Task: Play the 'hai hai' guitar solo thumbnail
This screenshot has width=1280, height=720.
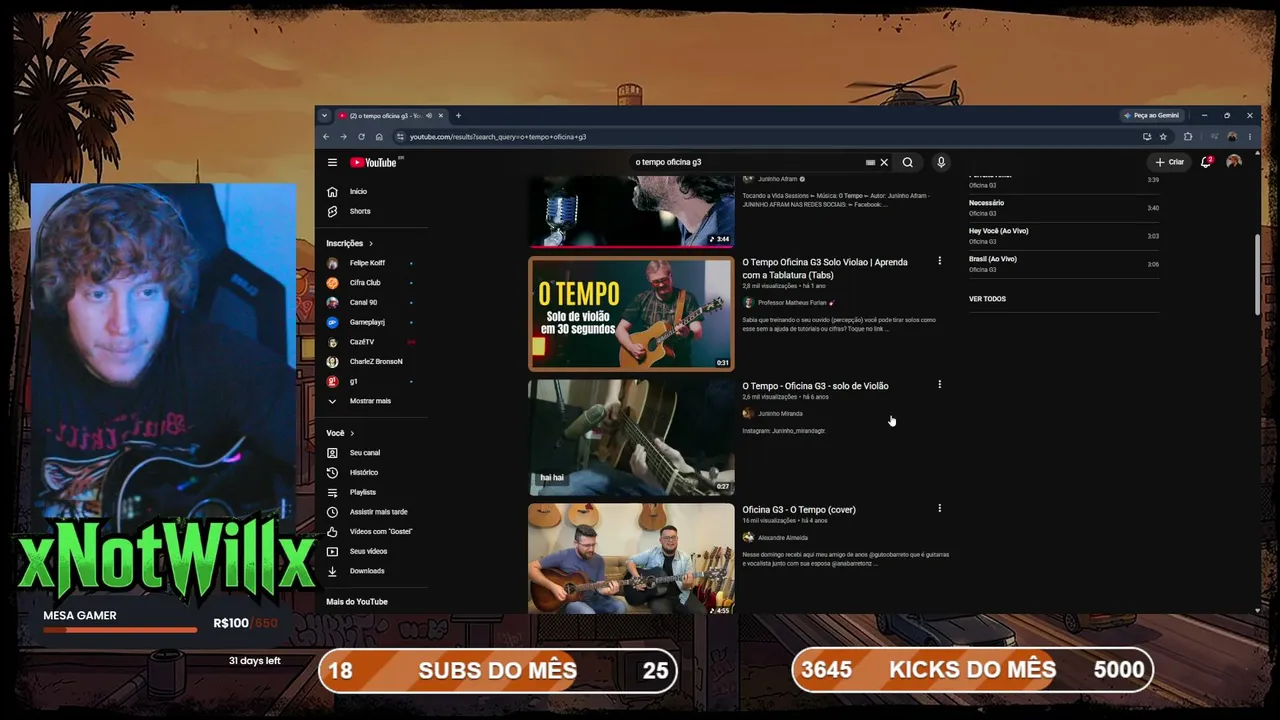Action: click(631, 438)
